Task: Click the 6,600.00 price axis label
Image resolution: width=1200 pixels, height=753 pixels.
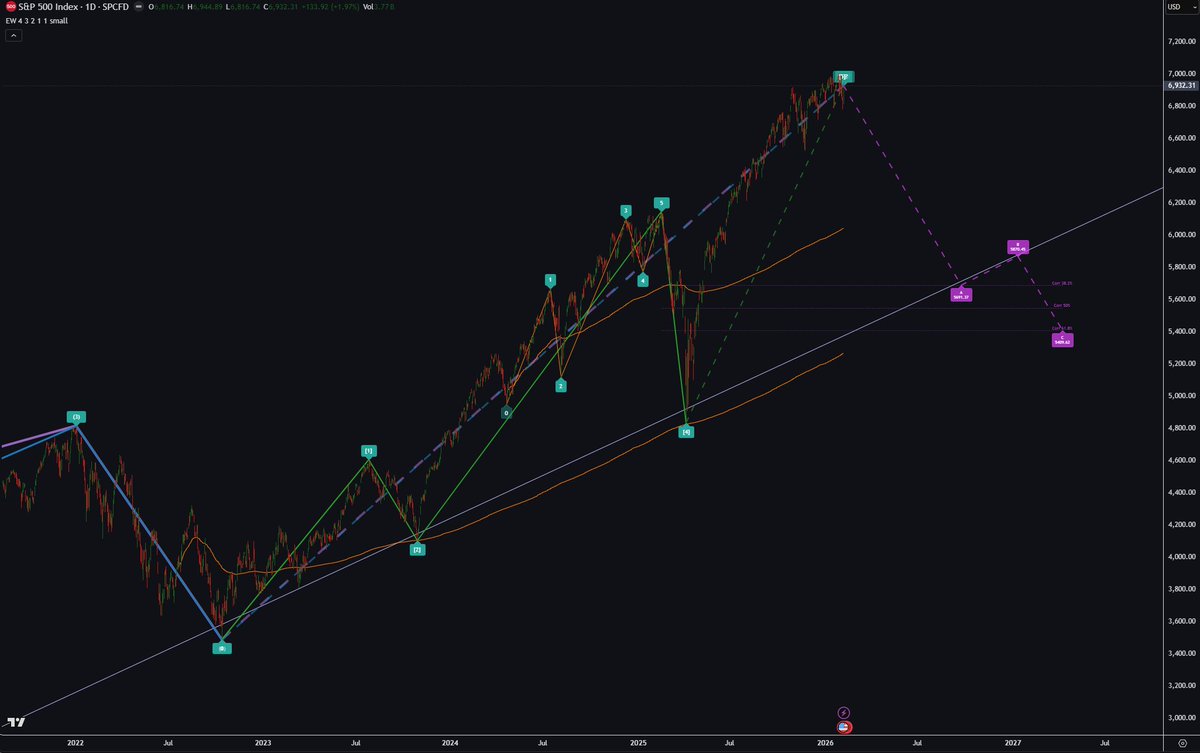Action: click(x=1180, y=138)
